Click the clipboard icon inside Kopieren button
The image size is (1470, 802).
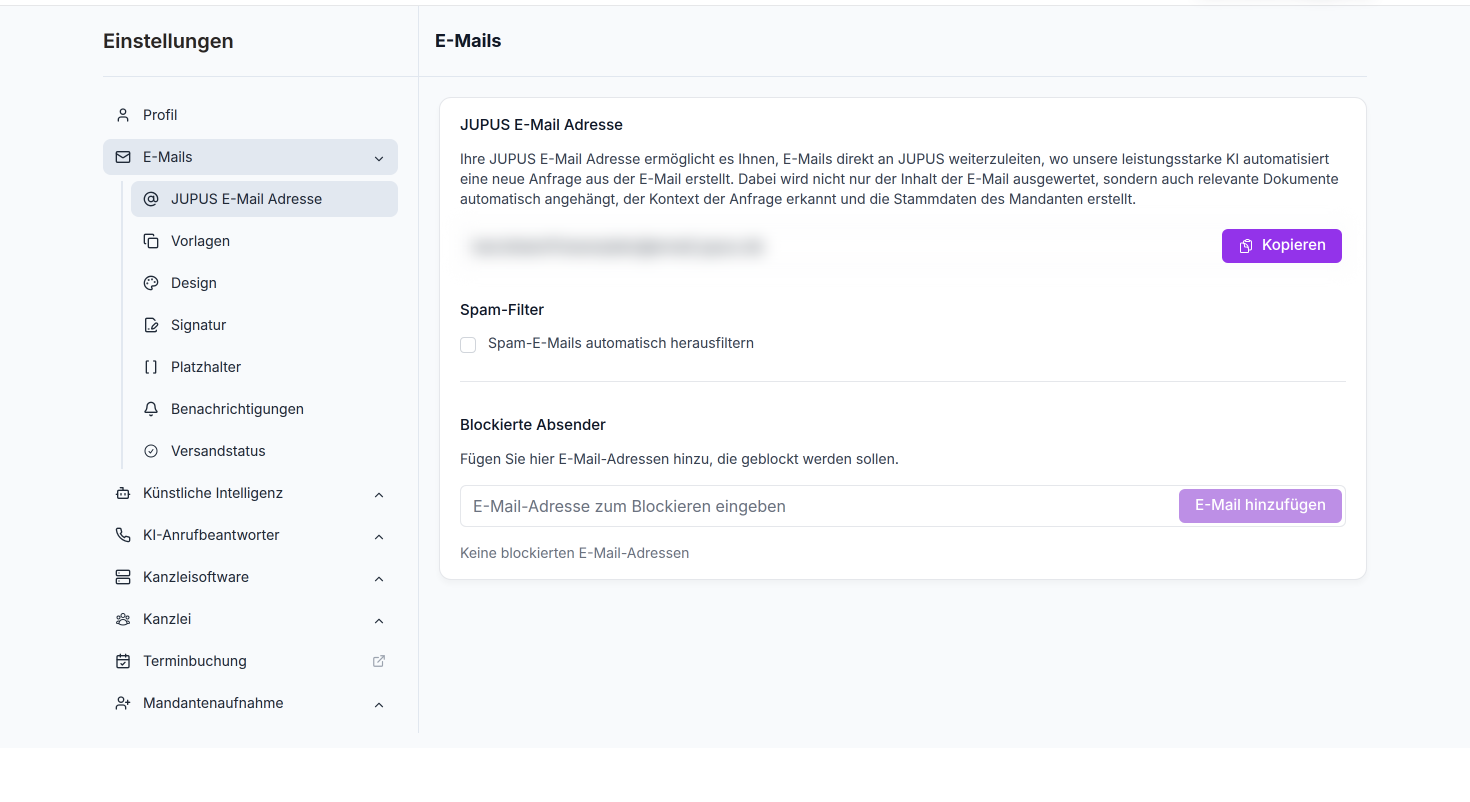click(1246, 246)
